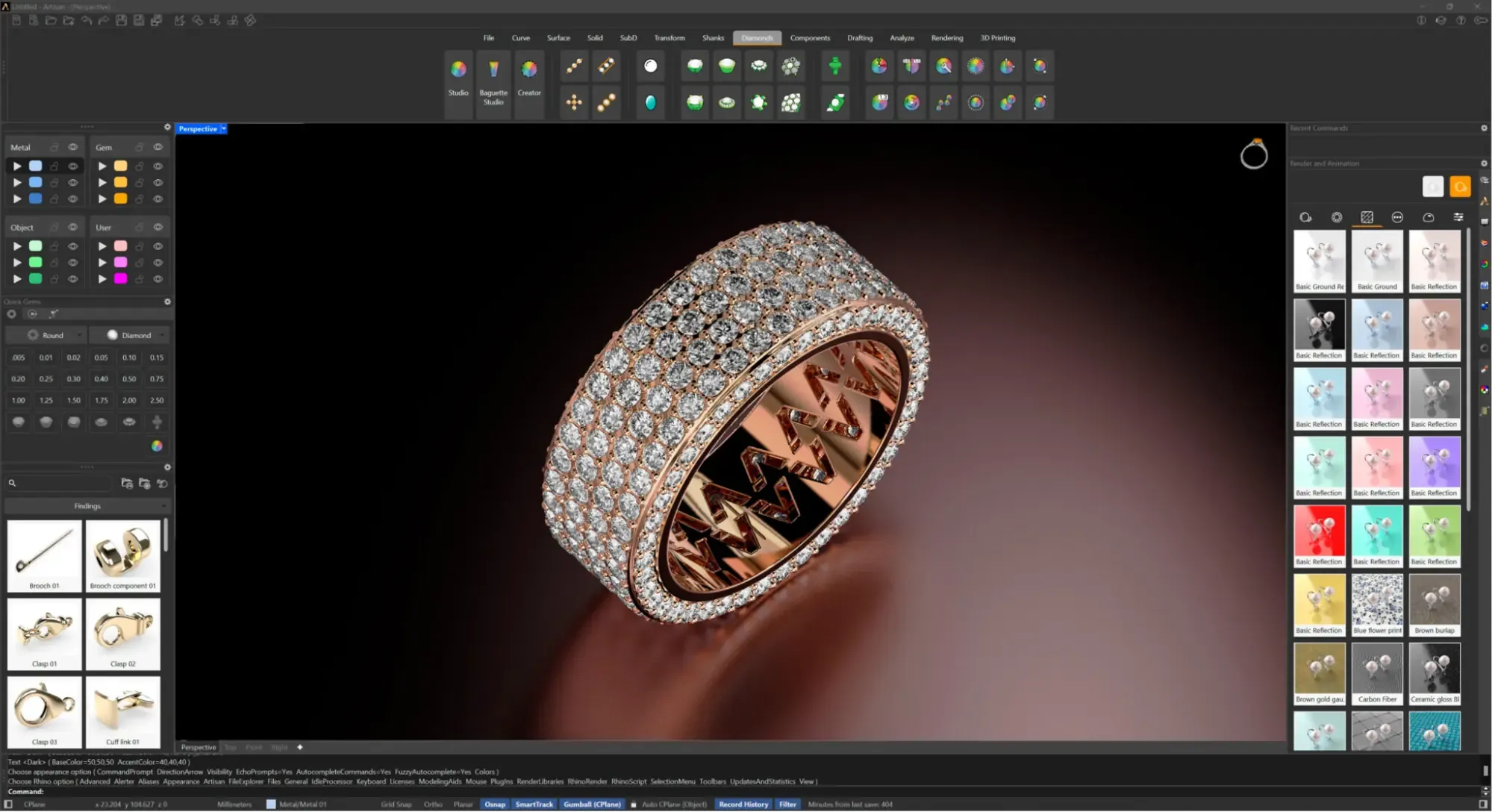Enable Record History in the status bar
Screen dimensions: 1492x812
tap(743, 804)
